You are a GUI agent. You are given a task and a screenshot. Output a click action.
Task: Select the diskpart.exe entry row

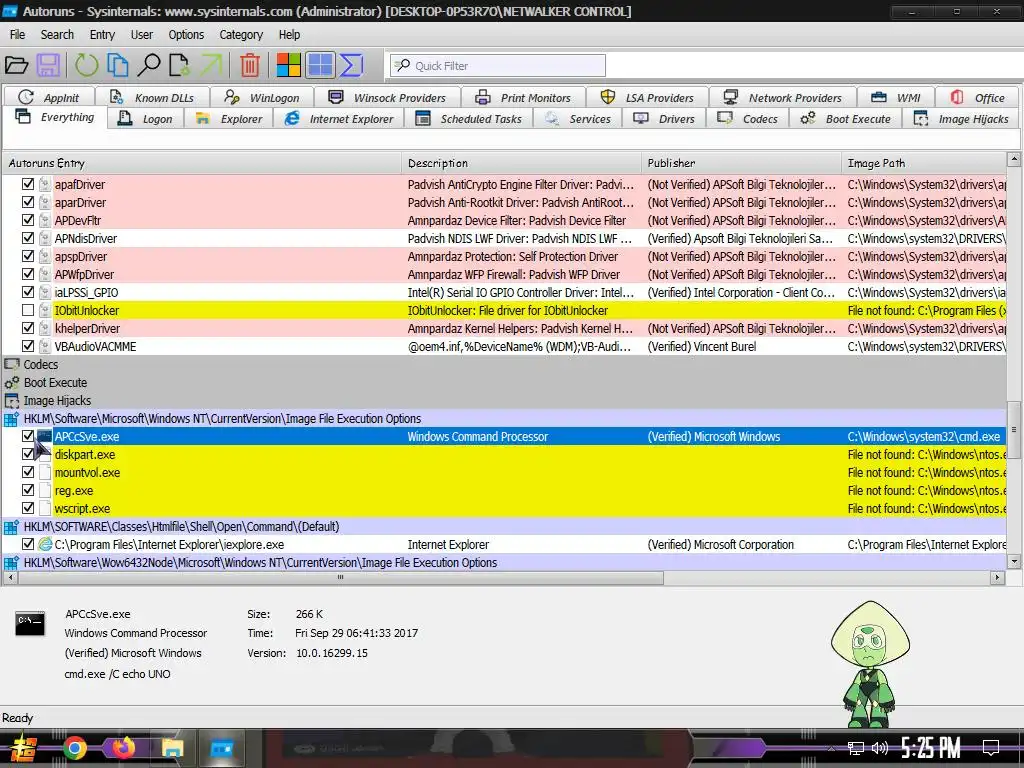tap(504, 455)
